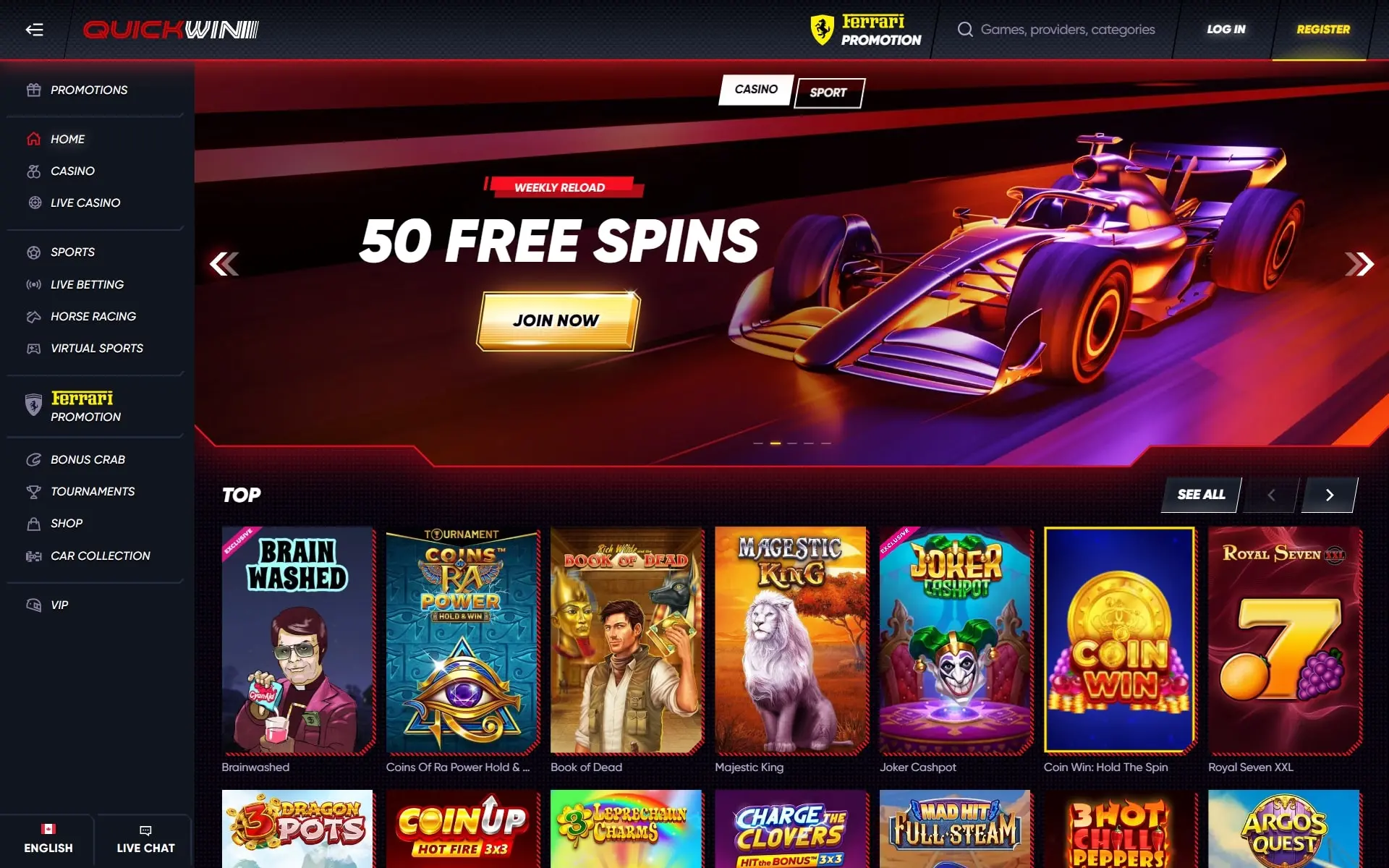Switch to the Sport tab
Viewport: 1389px width, 868px height.
click(x=829, y=93)
